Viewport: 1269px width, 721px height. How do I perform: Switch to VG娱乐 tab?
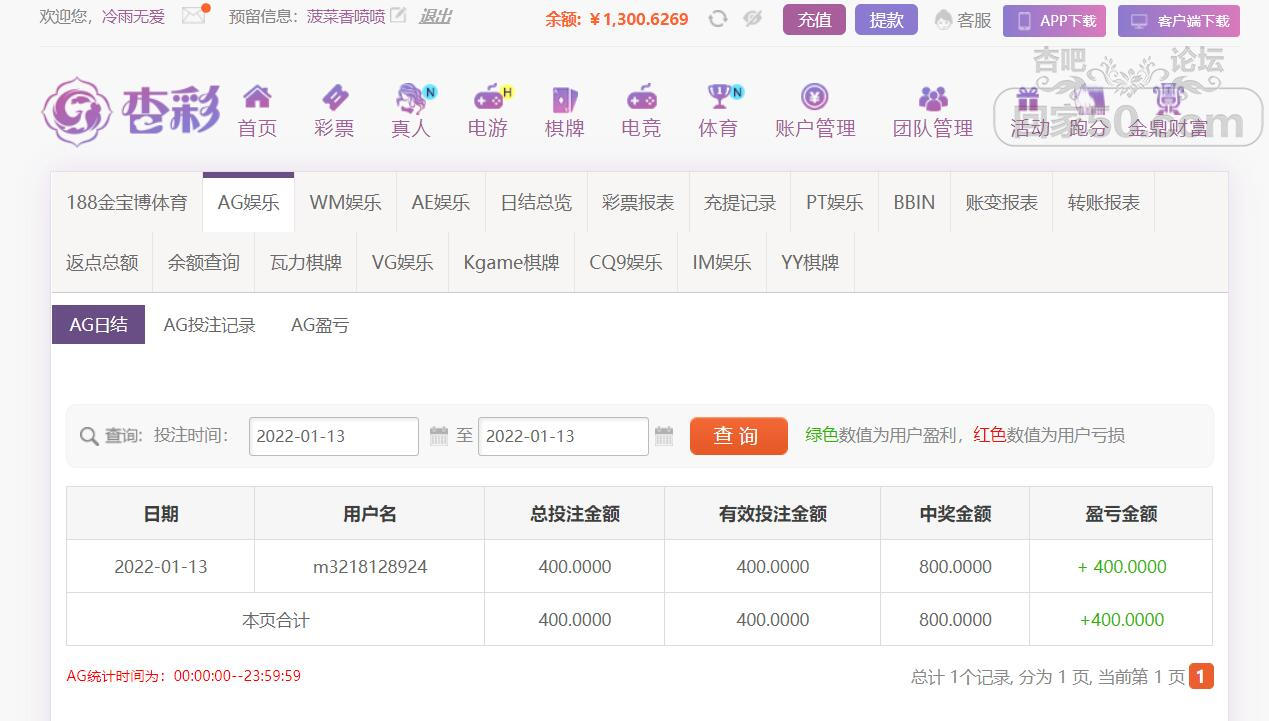click(x=402, y=262)
